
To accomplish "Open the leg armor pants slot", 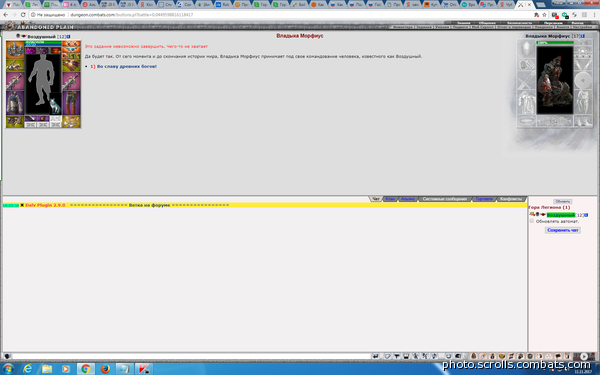I will pyautogui.click(x=71, y=103).
